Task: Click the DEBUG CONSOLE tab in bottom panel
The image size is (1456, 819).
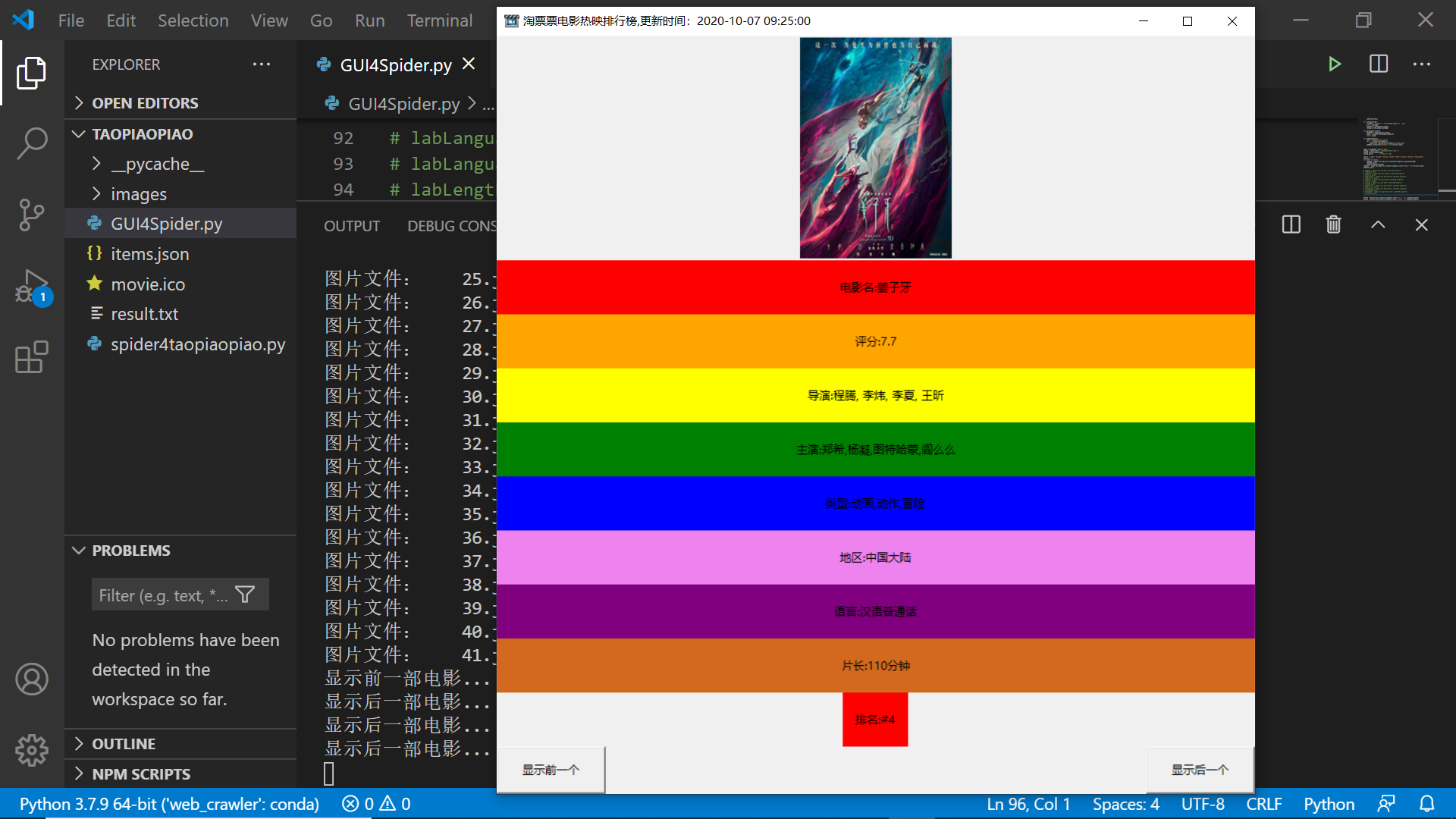Action: tap(456, 225)
